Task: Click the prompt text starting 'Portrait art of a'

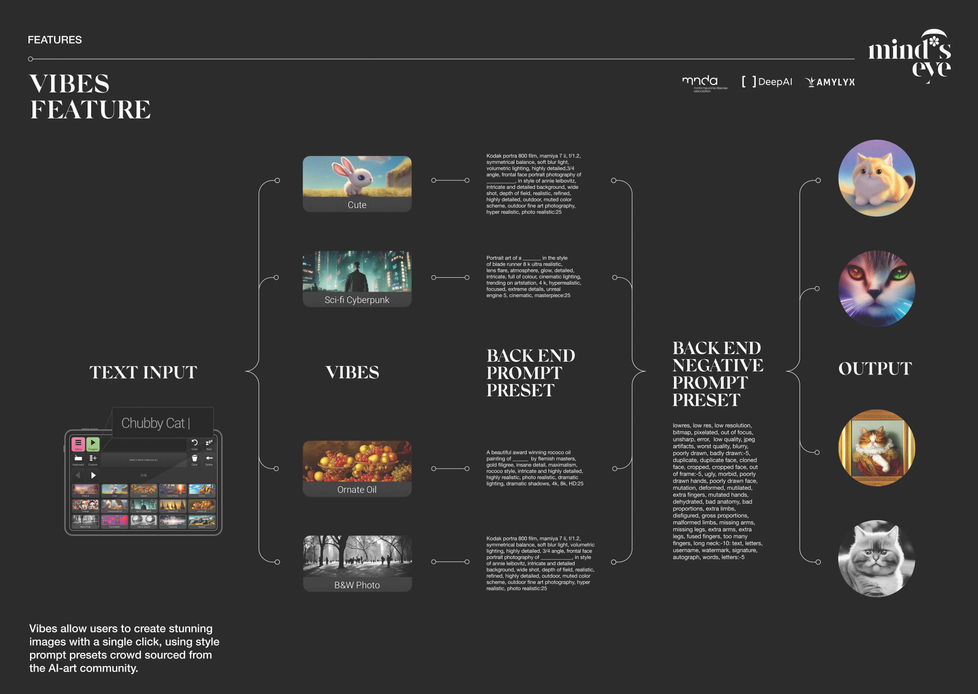Action: [533, 276]
